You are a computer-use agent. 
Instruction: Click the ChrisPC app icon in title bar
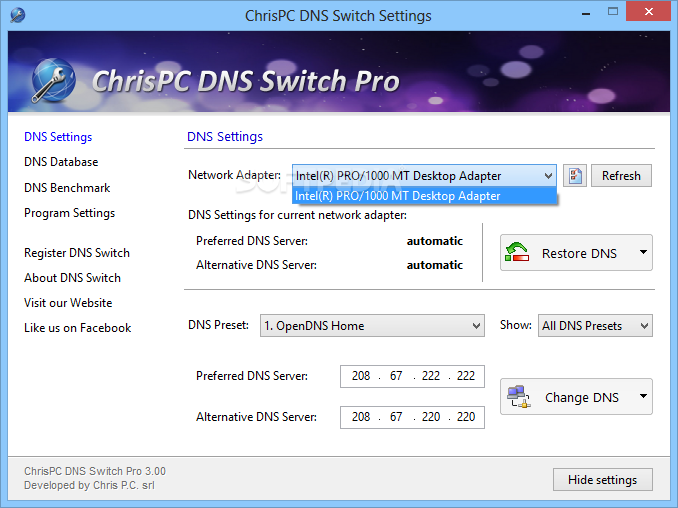point(17,15)
